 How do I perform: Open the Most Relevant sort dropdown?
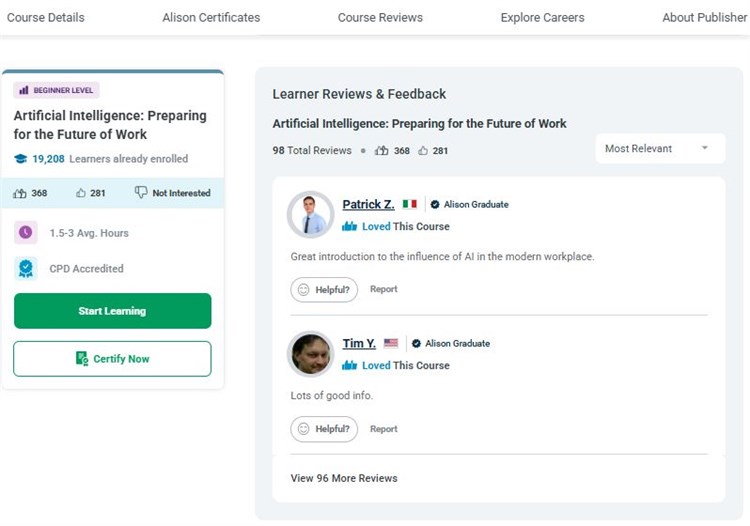(x=660, y=149)
